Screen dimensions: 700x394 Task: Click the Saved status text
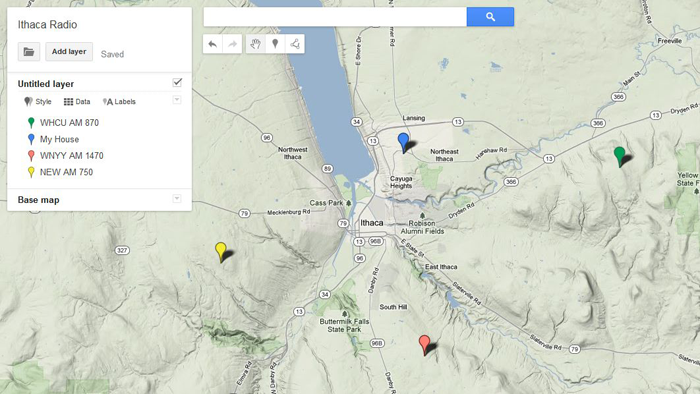point(112,54)
